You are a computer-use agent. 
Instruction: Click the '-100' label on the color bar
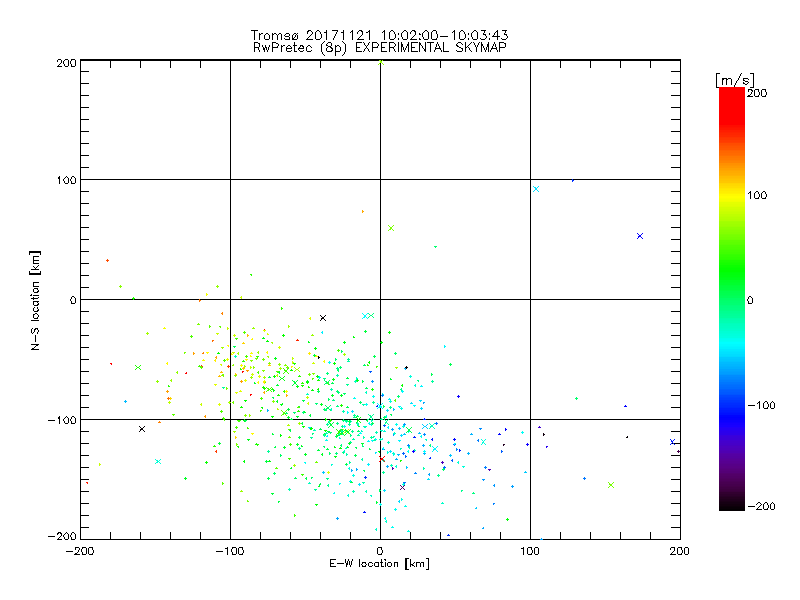(x=761, y=405)
